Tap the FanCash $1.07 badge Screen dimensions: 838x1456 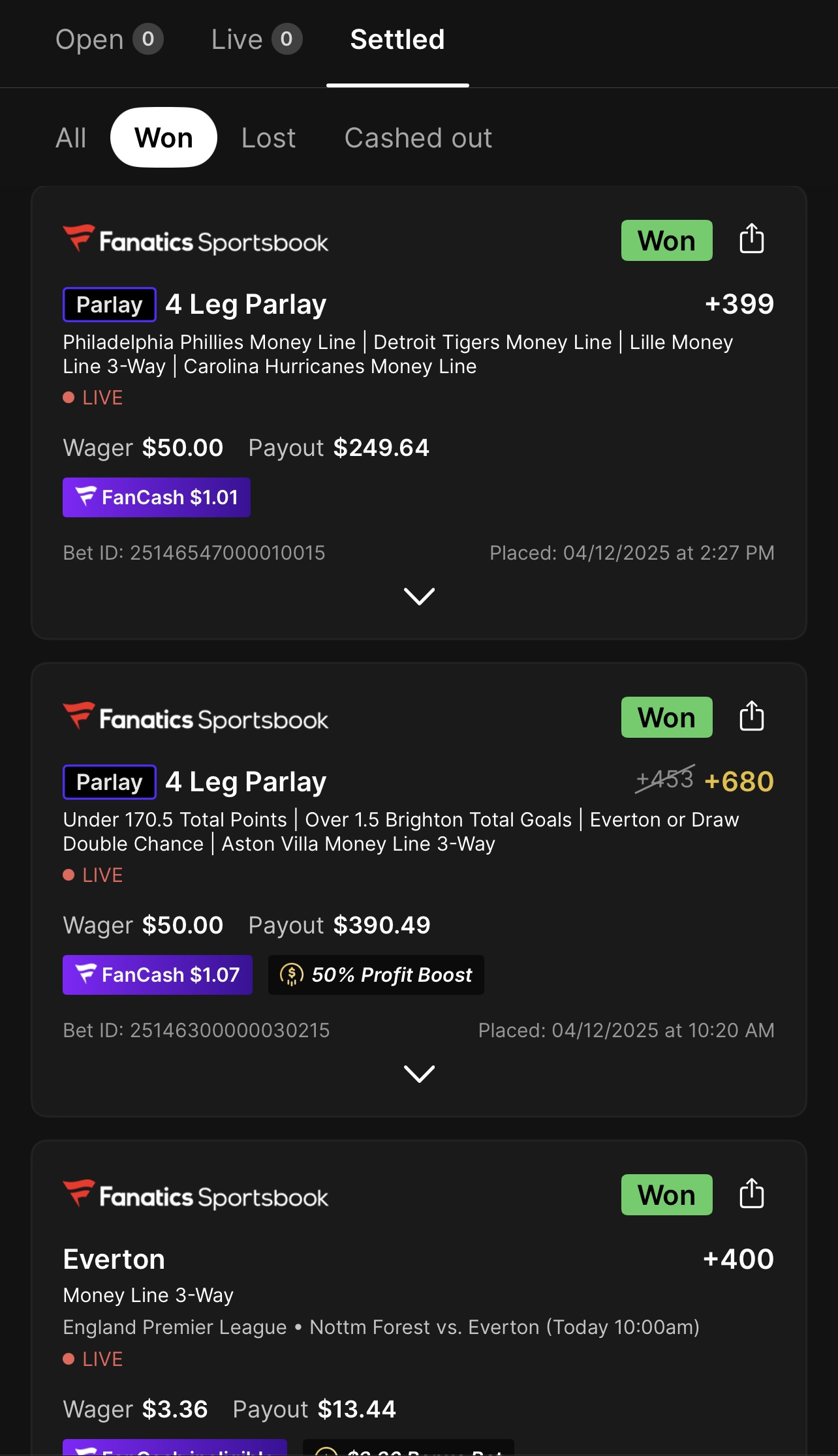click(x=157, y=975)
